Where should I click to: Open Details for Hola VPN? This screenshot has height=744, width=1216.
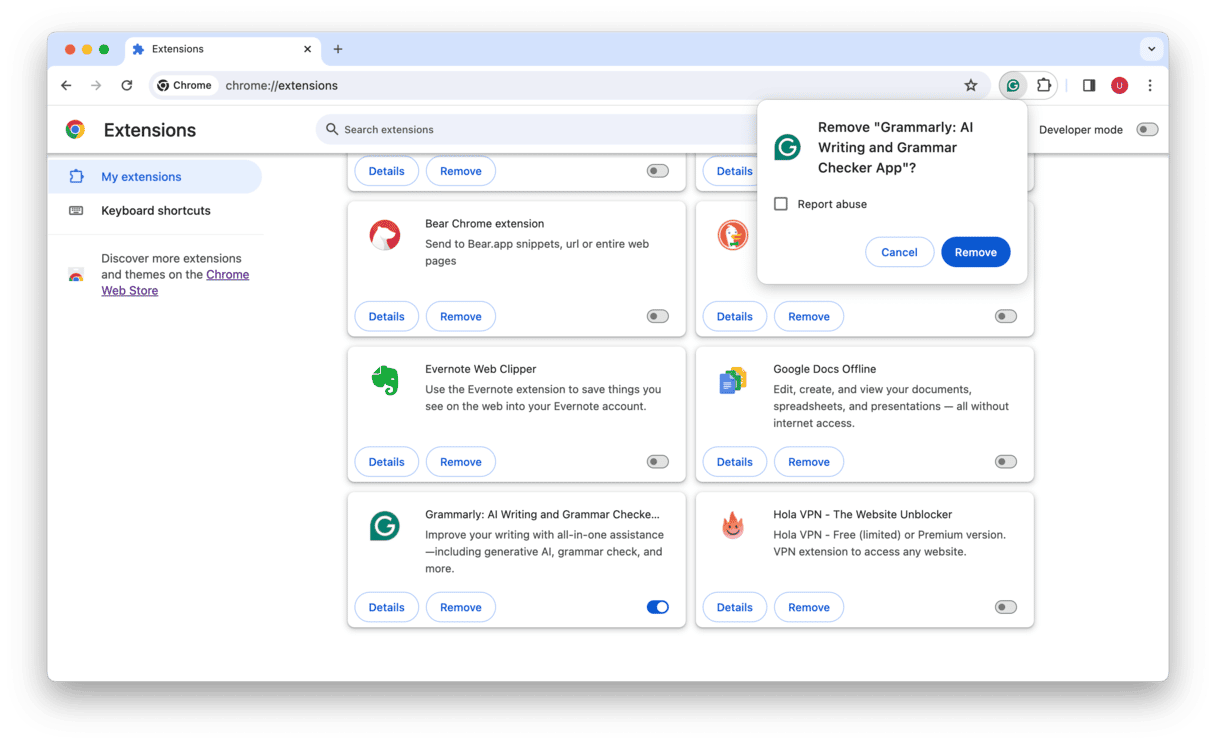pos(734,607)
